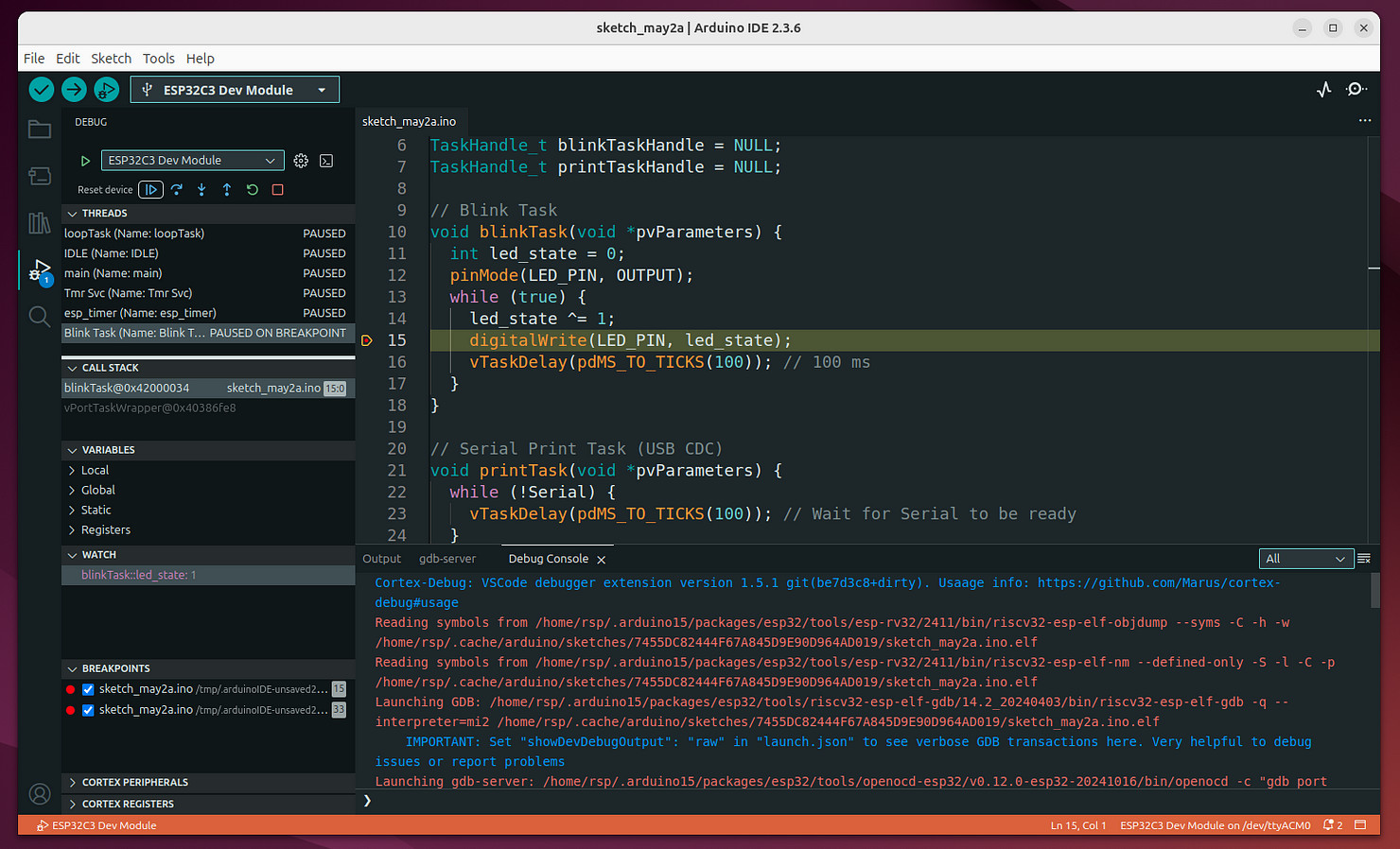Toggle the bottom panel icon in status bar
This screenshot has width=1400, height=849.
[x=1360, y=825]
